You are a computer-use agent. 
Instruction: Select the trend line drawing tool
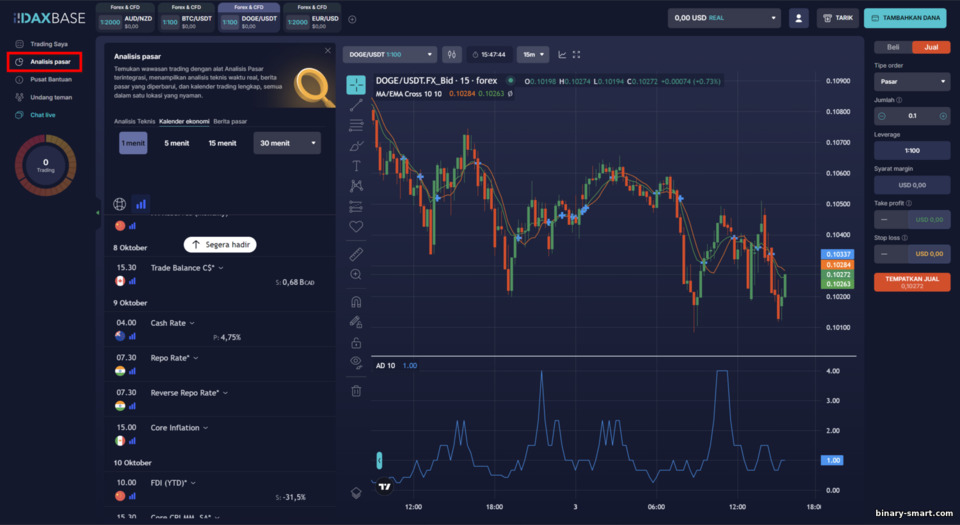(356, 105)
